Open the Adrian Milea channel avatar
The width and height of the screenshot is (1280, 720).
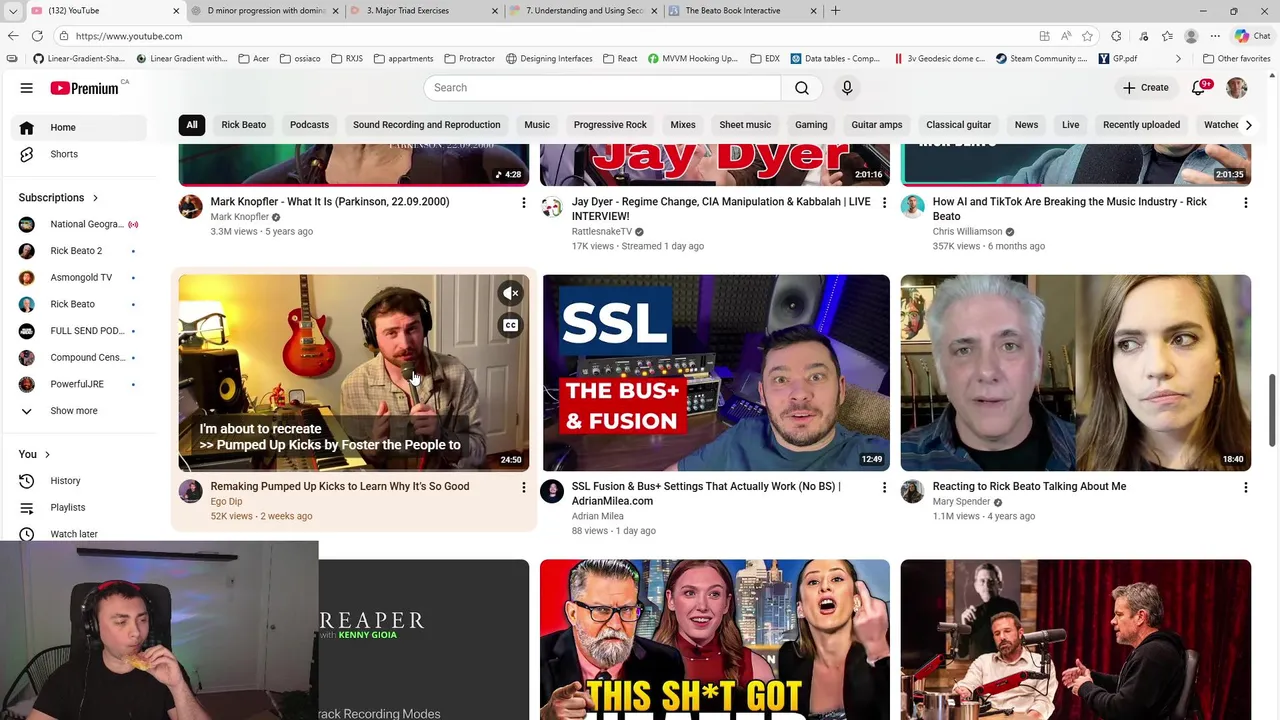point(551,491)
